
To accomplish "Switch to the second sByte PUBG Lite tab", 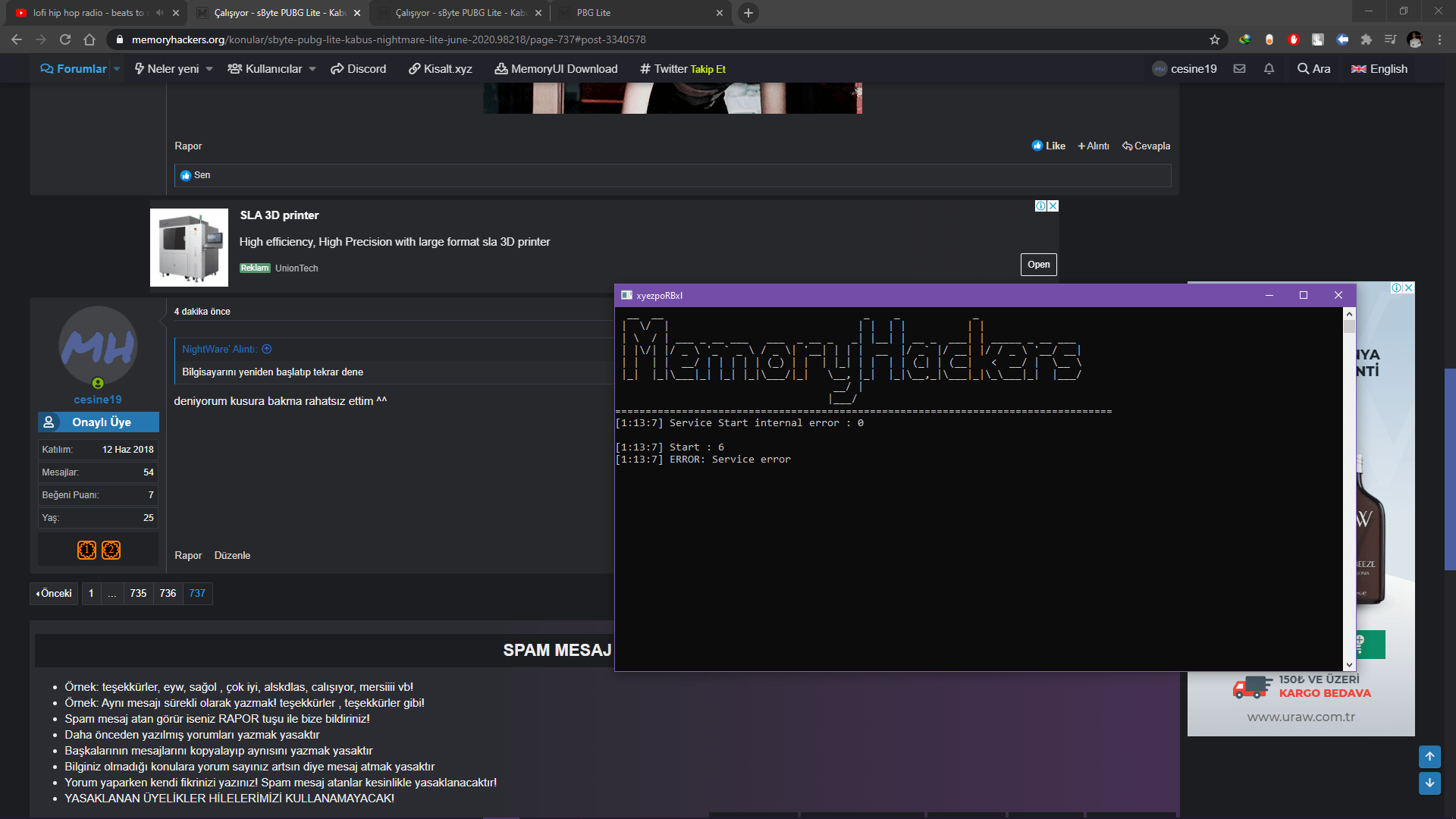I will pyautogui.click(x=459, y=13).
